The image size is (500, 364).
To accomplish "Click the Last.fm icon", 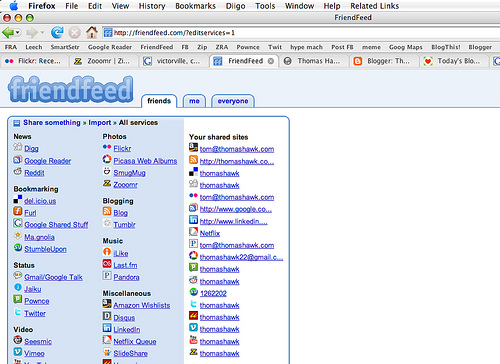I will point(107,264).
